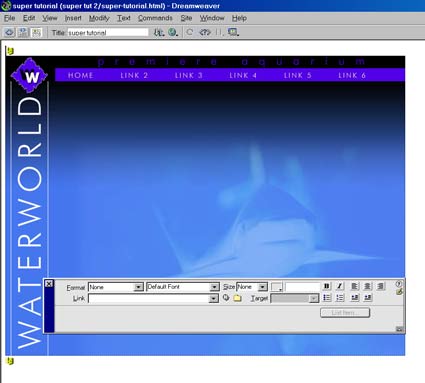Toggle Bold in the property inspector
425x383 pixels.
327,286
